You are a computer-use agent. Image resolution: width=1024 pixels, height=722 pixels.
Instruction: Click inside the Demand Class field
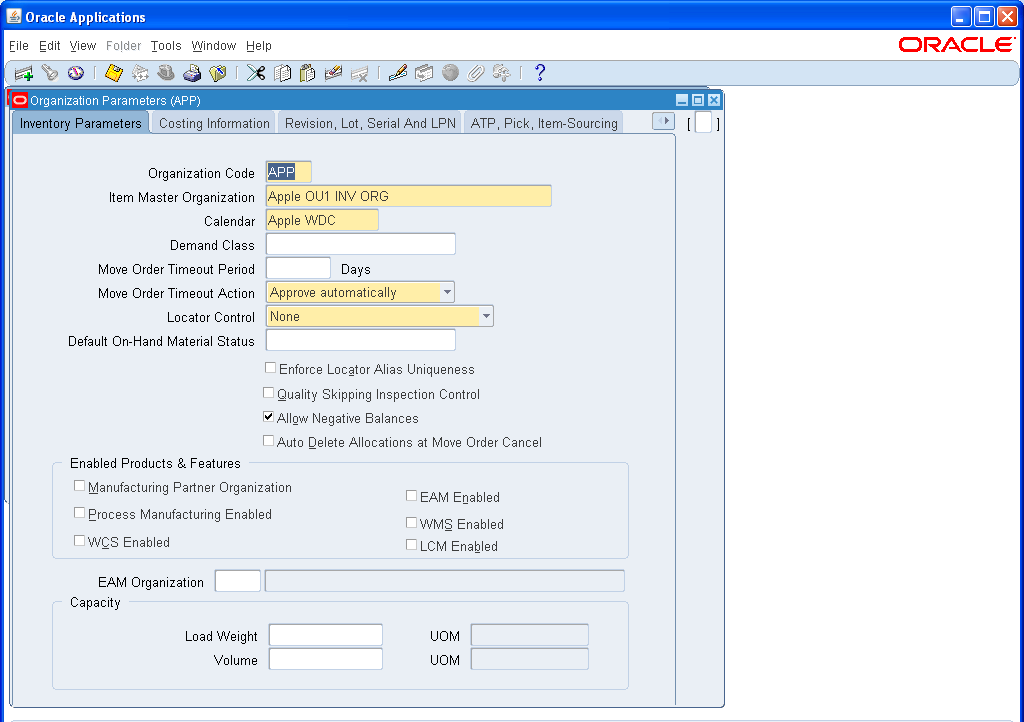click(360, 243)
